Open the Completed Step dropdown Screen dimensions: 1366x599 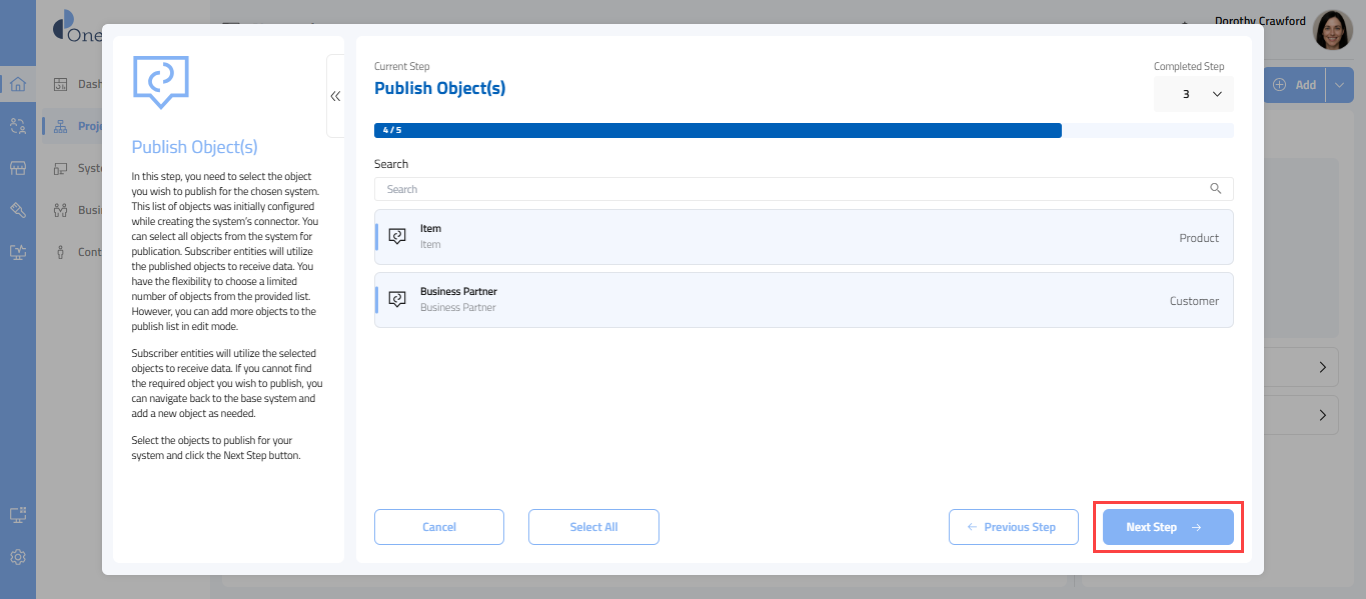pyautogui.click(x=1193, y=94)
